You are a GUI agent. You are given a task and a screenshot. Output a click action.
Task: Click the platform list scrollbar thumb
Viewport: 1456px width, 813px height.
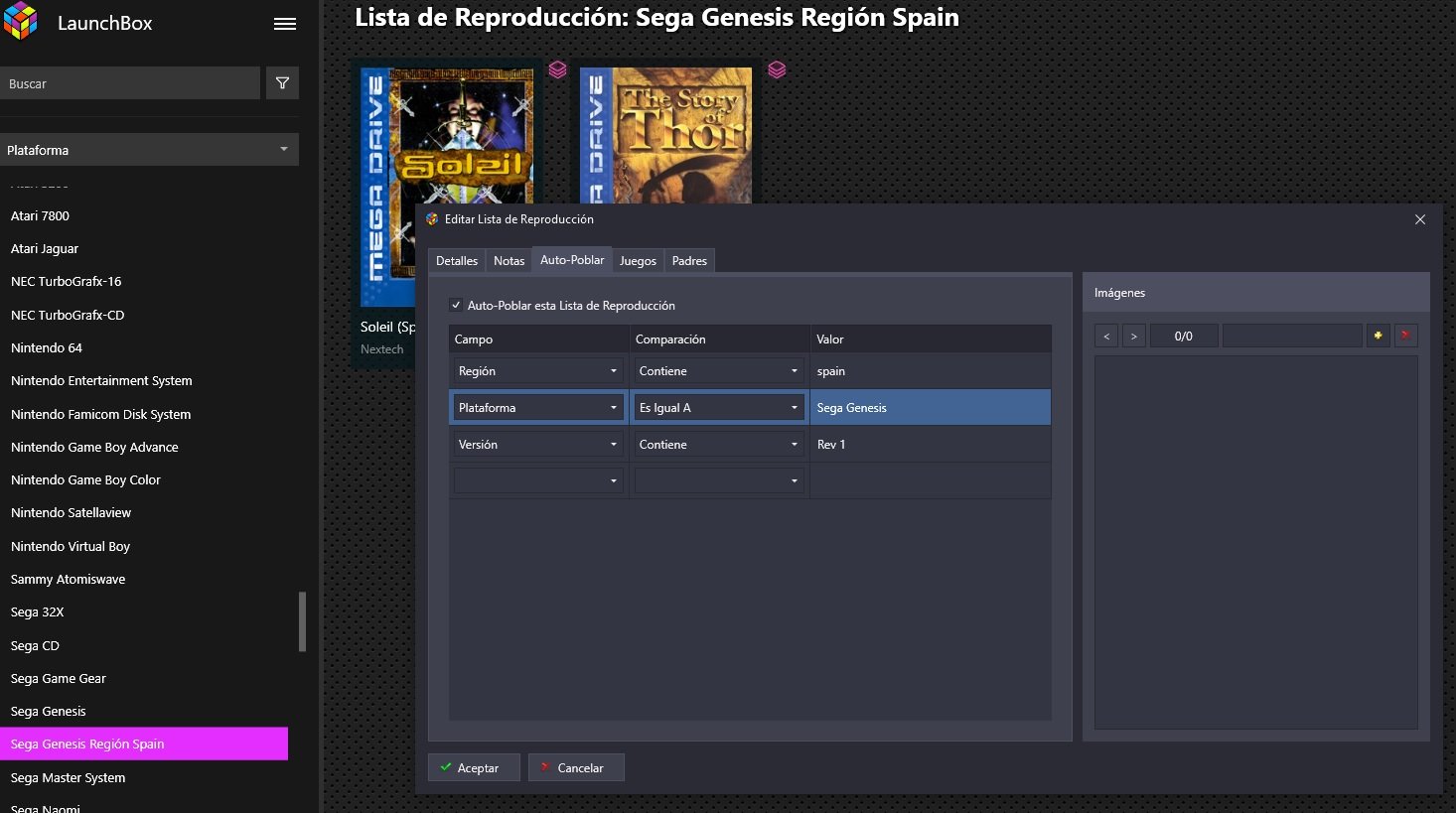click(302, 621)
